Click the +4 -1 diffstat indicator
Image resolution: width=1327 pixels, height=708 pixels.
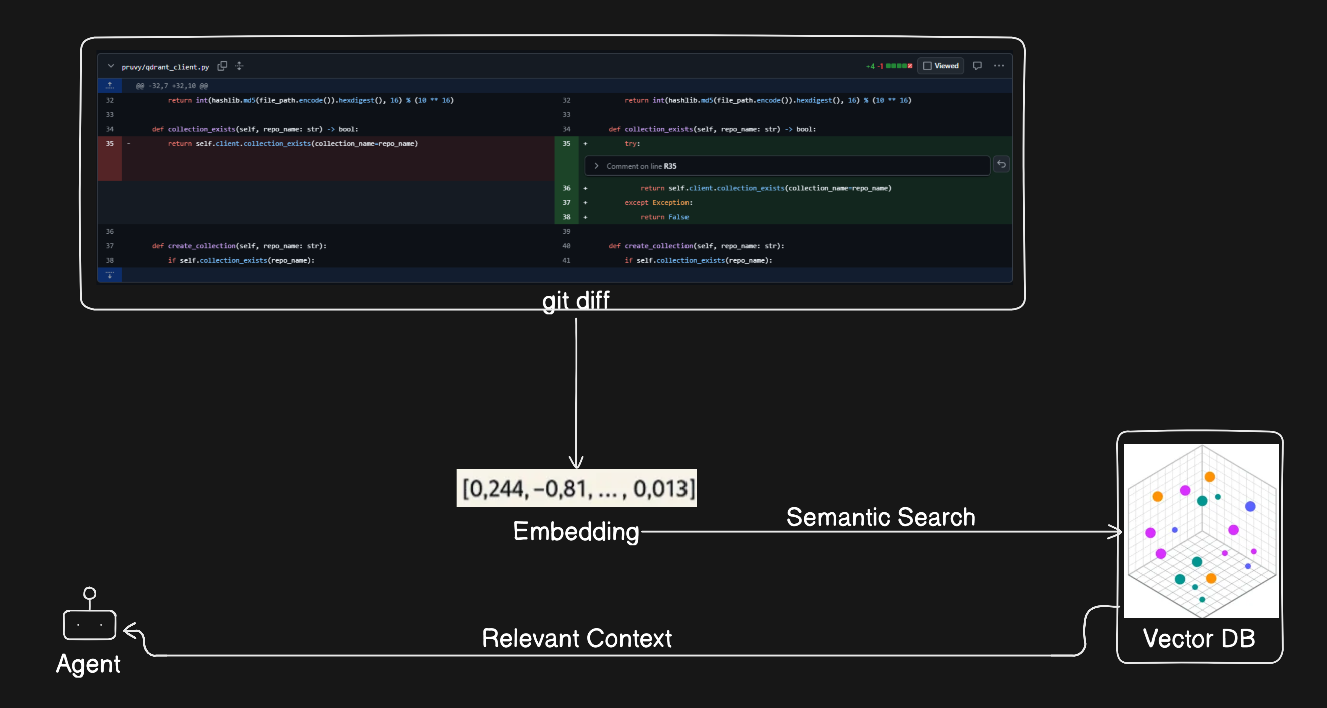coord(889,66)
